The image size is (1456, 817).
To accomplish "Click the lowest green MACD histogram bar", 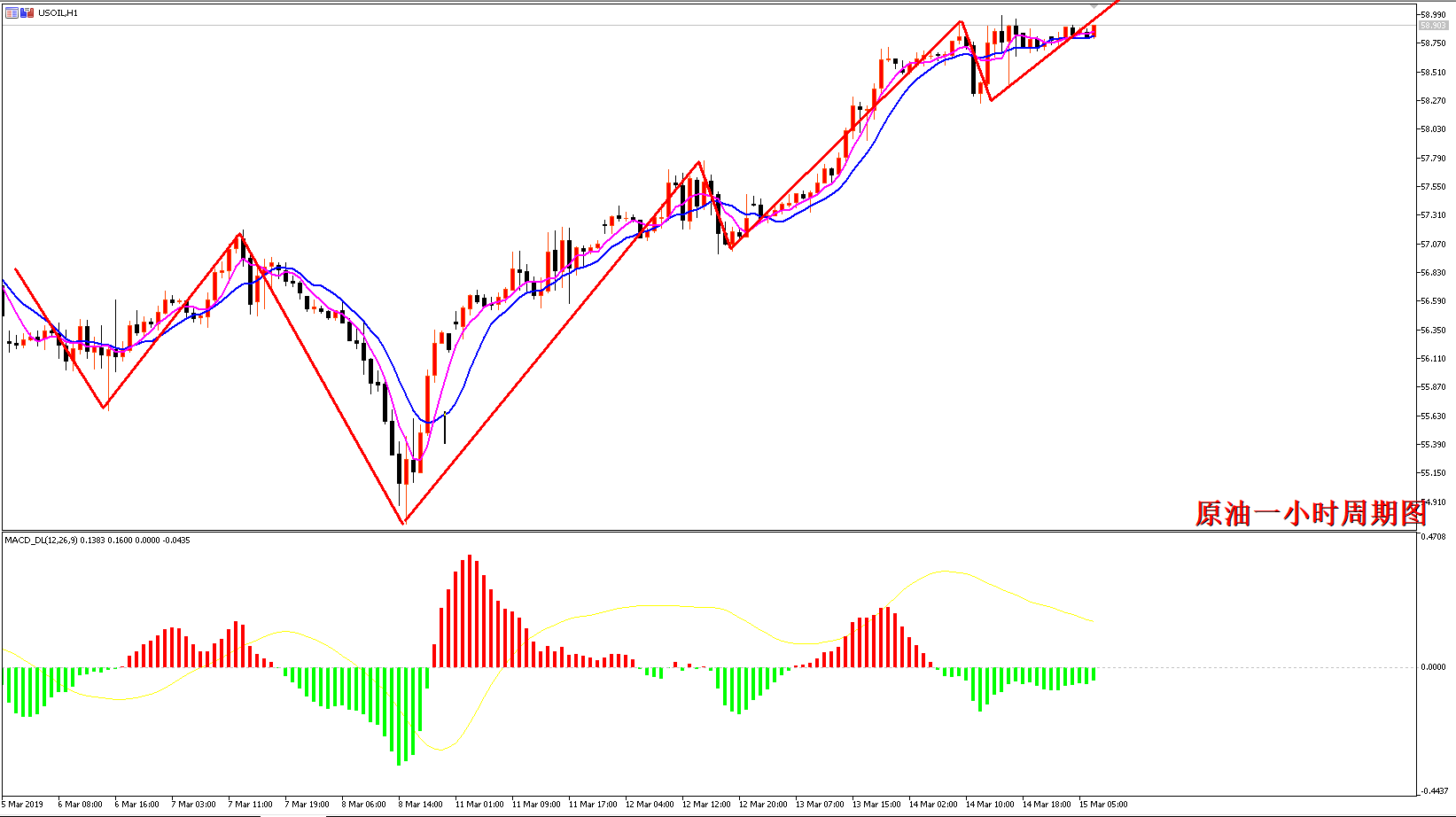I will pyautogui.click(x=399, y=716).
